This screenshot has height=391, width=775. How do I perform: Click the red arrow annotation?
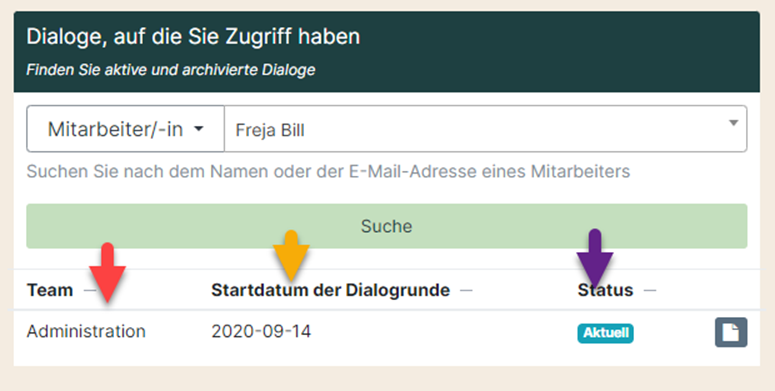click(107, 273)
